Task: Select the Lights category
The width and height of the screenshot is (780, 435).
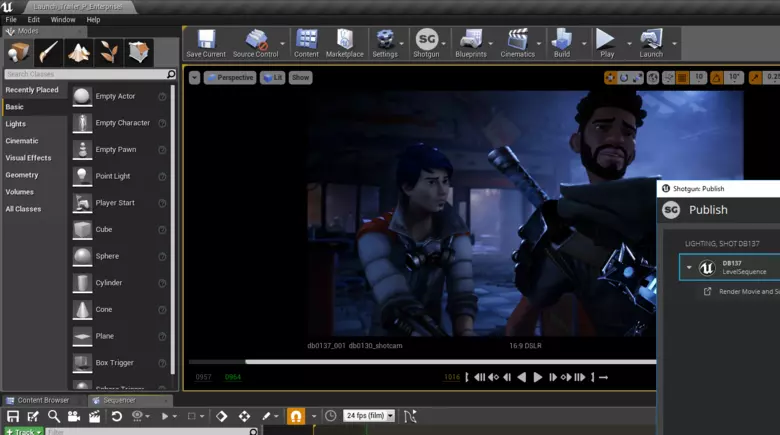Action: coord(15,124)
